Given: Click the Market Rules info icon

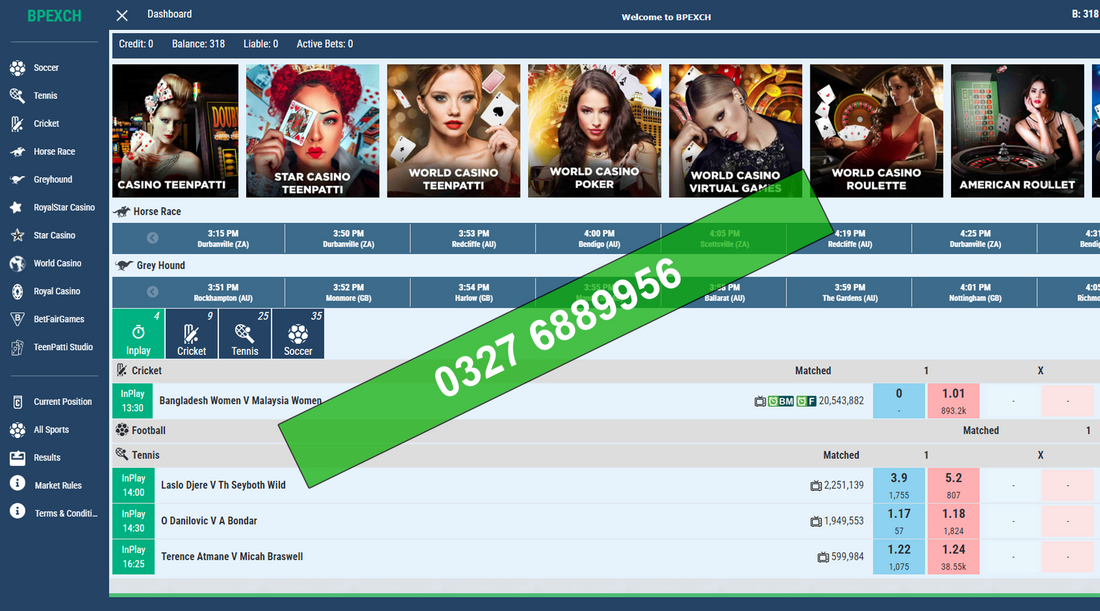Looking at the screenshot, I should click(17, 485).
